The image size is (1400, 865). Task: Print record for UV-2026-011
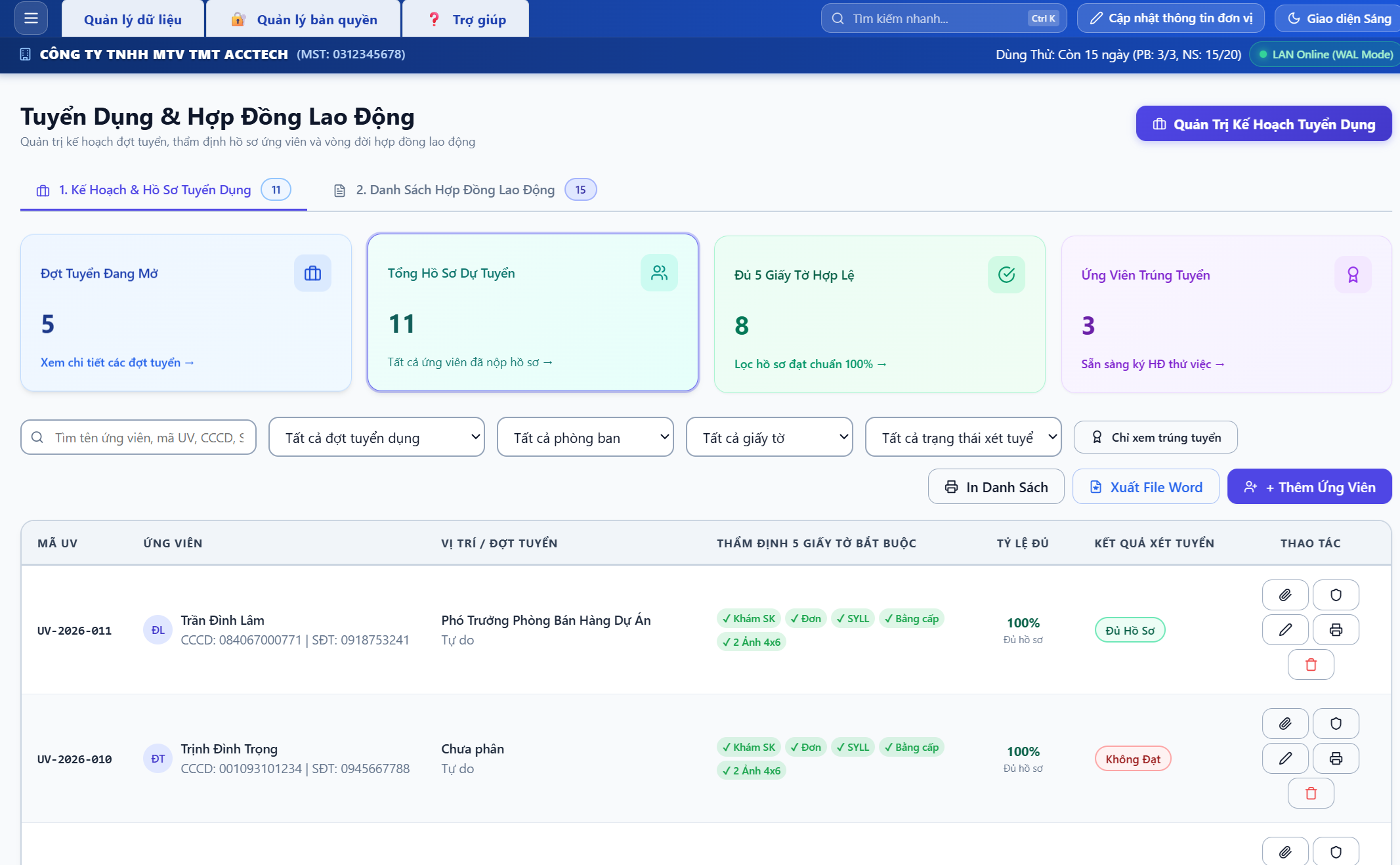pos(1336,630)
